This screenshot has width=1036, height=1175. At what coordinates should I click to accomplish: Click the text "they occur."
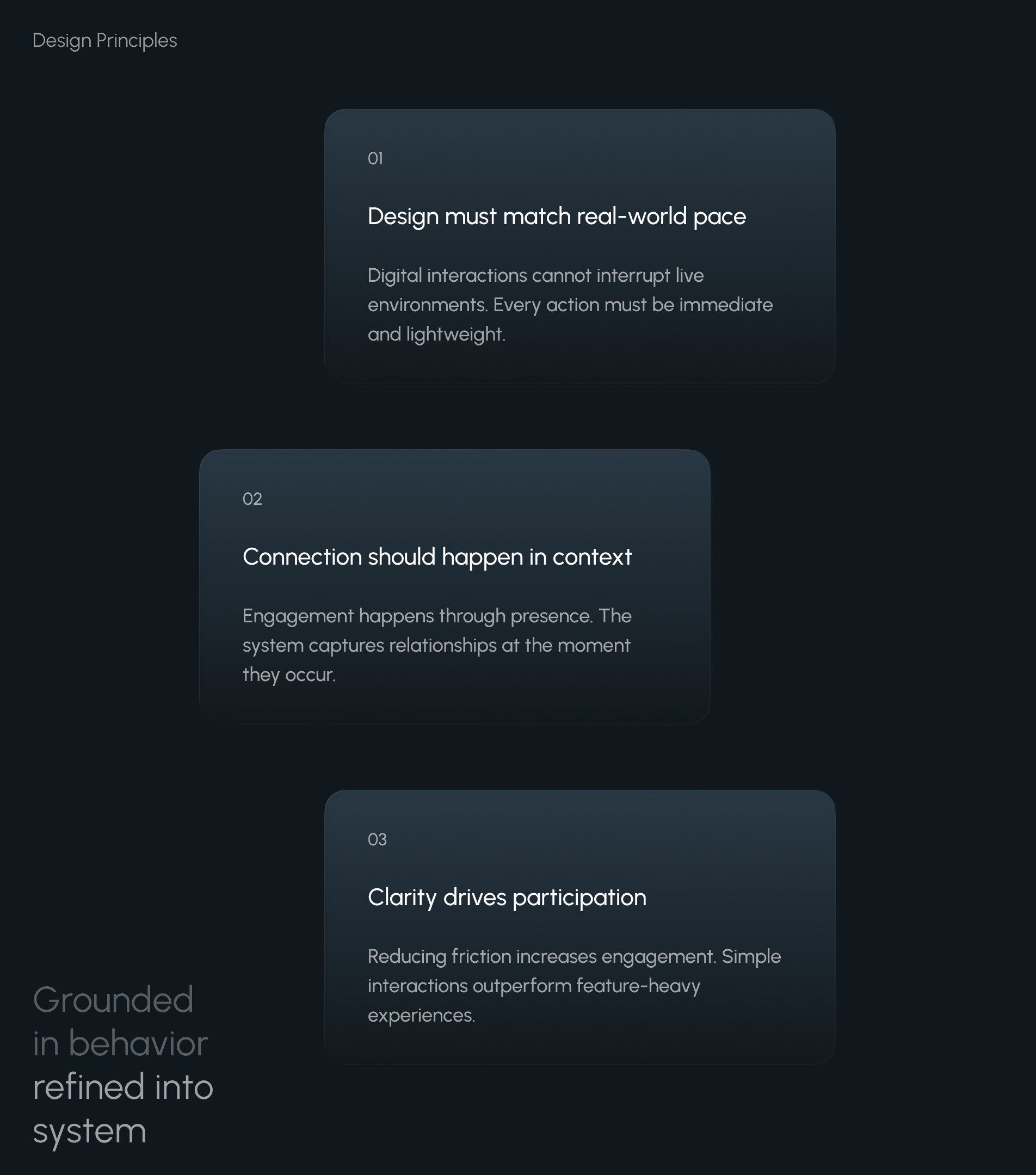click(288, 675)
